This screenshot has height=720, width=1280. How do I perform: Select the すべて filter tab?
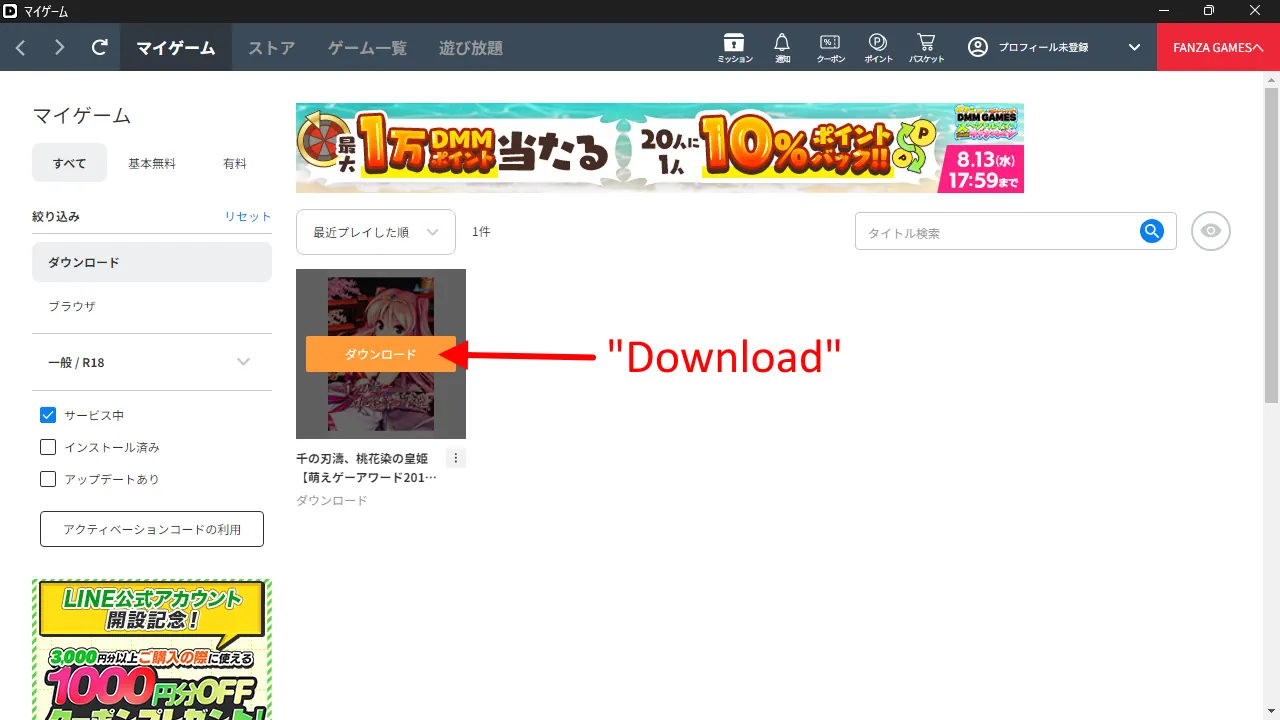70,163
